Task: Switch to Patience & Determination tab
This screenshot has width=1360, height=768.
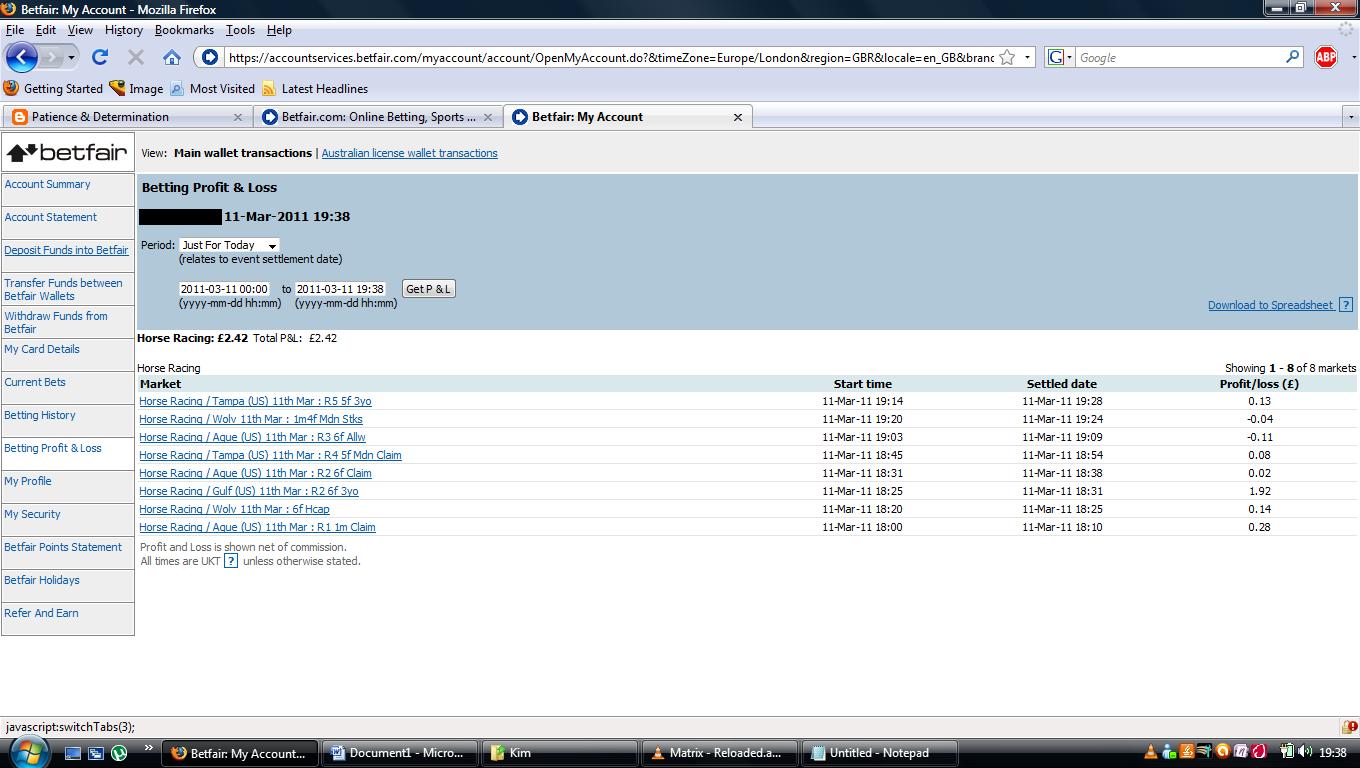Action: (x=127, y=117)
